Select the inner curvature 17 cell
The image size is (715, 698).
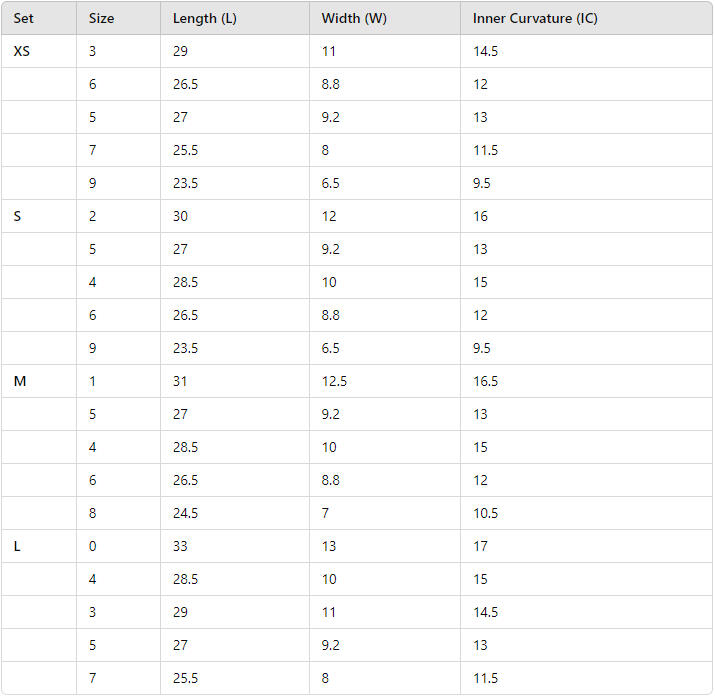481,546
